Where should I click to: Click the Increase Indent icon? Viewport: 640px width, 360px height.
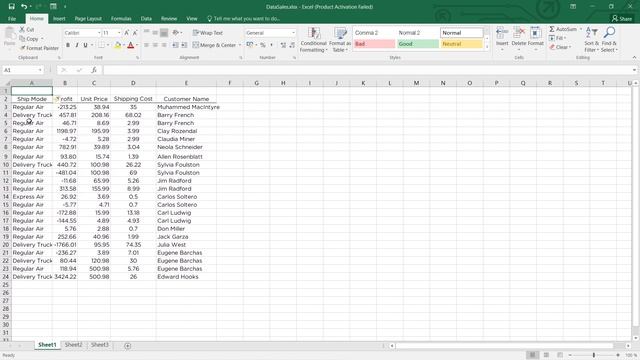click(x=184, y=45)
